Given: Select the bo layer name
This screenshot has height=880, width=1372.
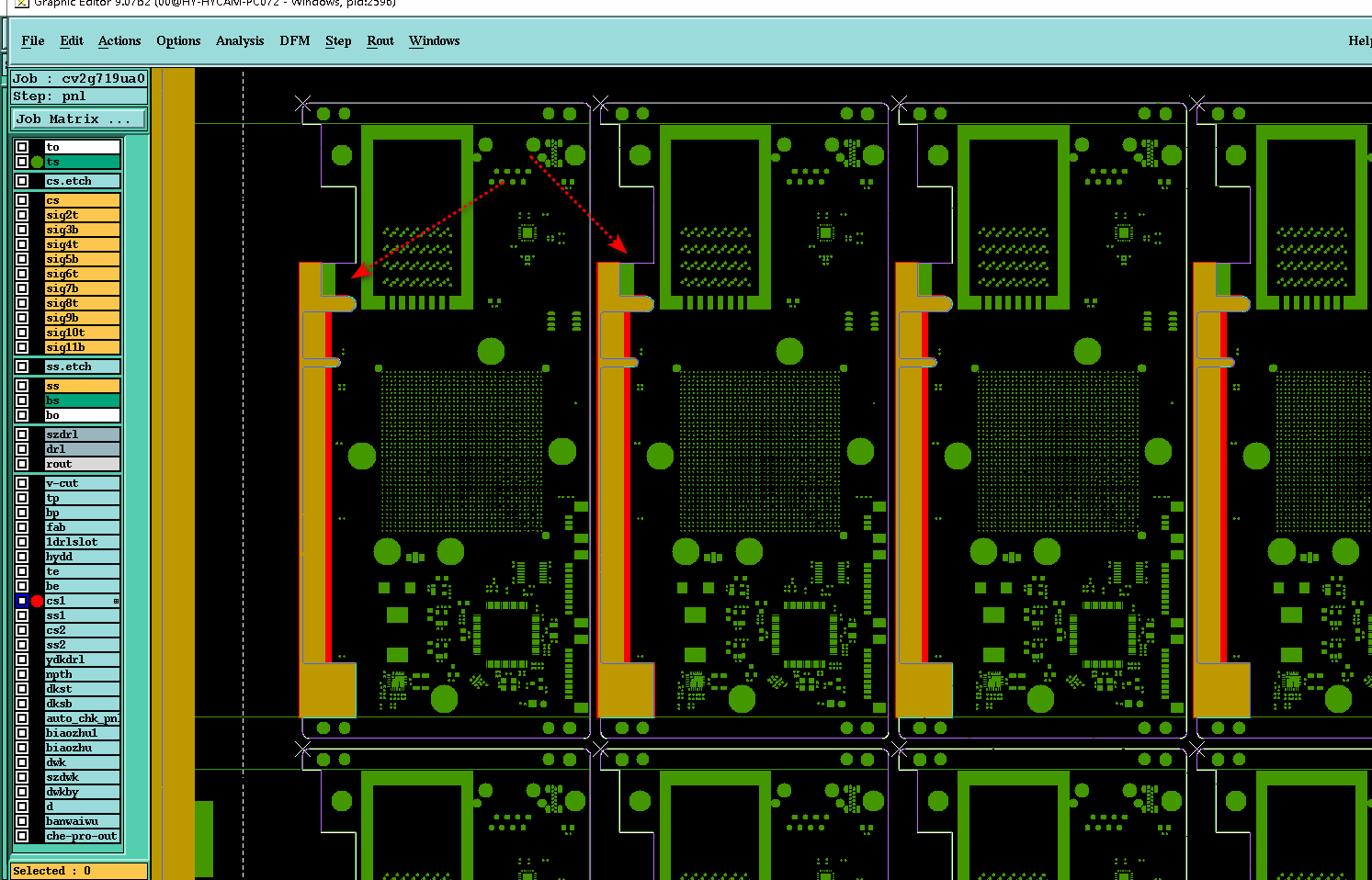Looking at the screenshot, I should [x=82, y=415].
